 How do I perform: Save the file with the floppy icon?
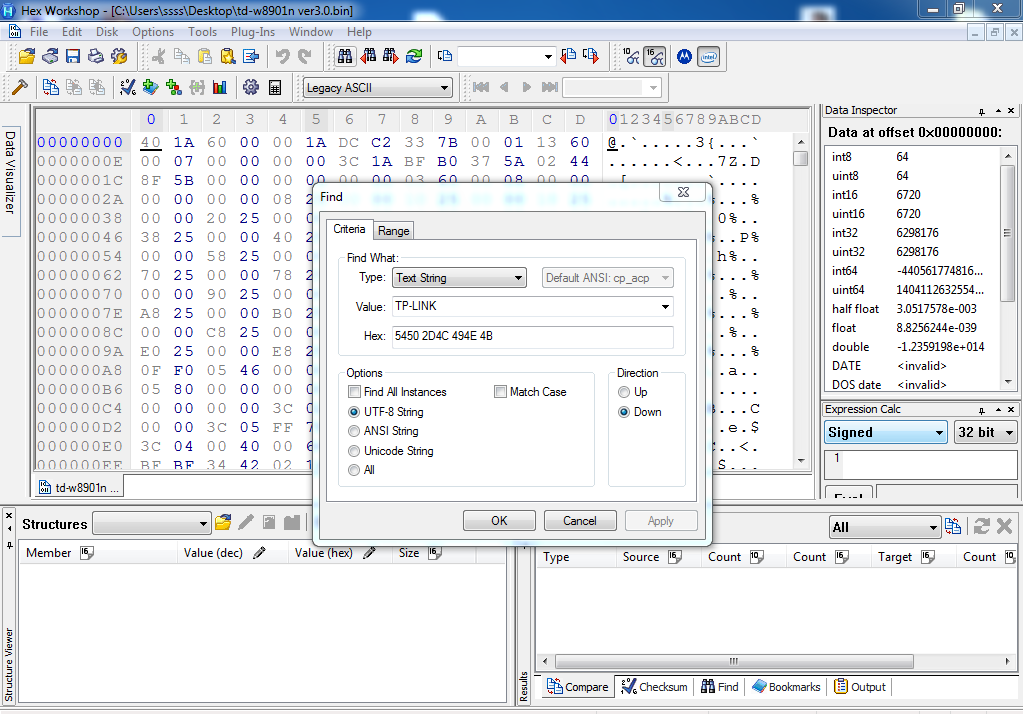pos(73,57)
